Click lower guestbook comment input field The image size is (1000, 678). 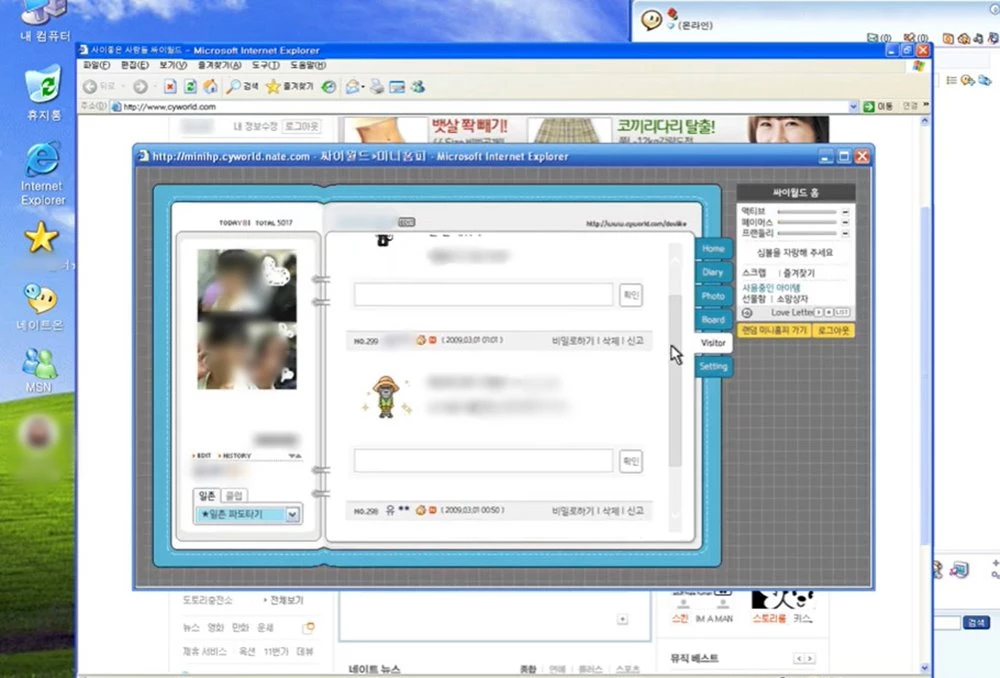[483, 461]
